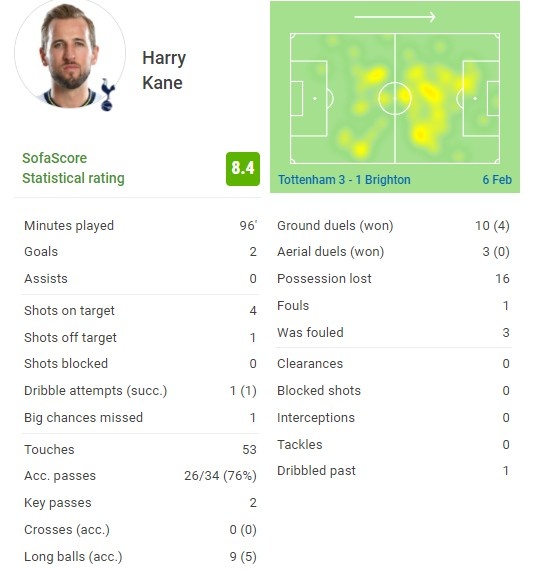Click the Acc. passes 26/34 value
Viewport: 535px width, 570px height.
pyautogui.click(x=220, y=476)
